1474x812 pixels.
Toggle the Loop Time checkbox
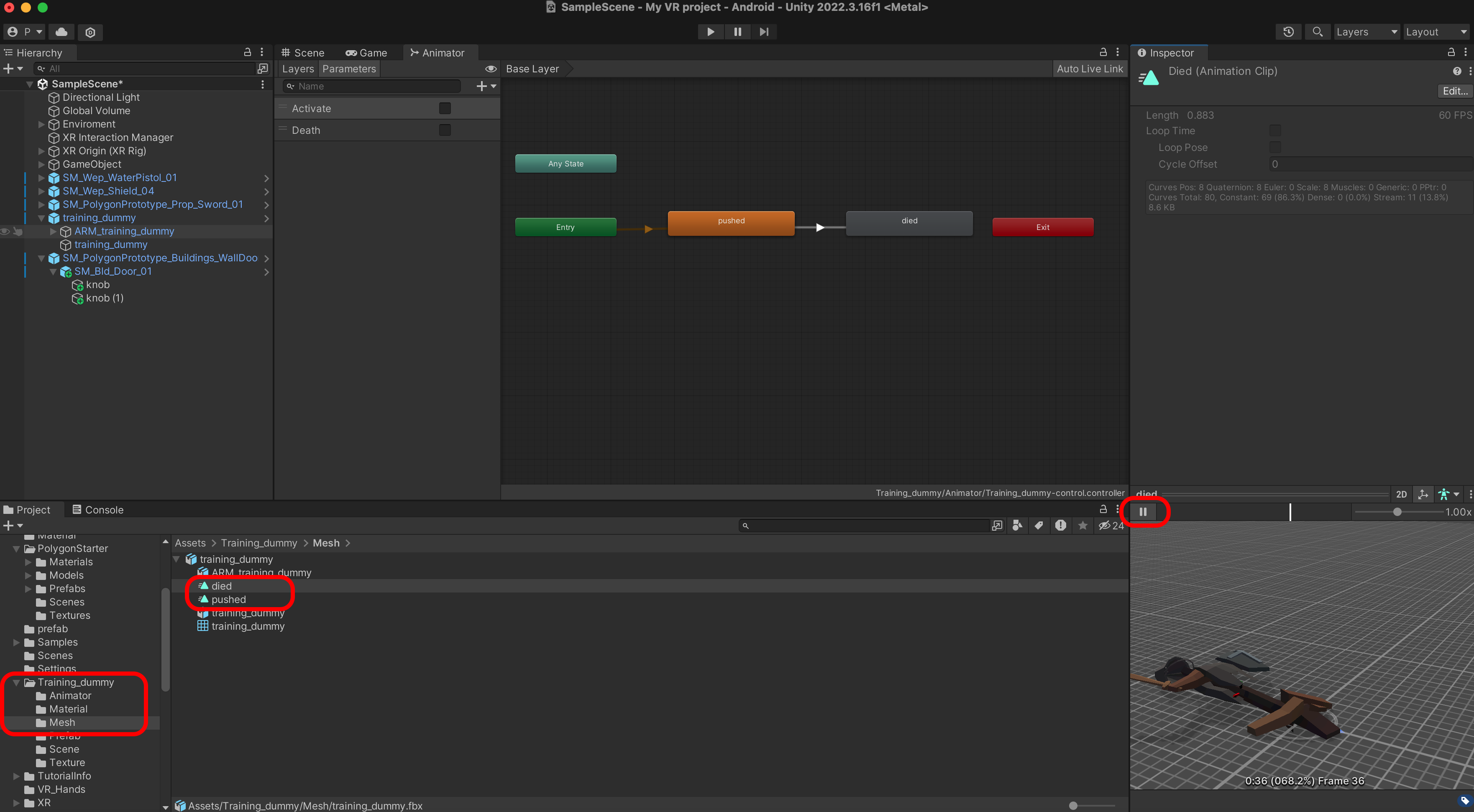(1275, 131)
